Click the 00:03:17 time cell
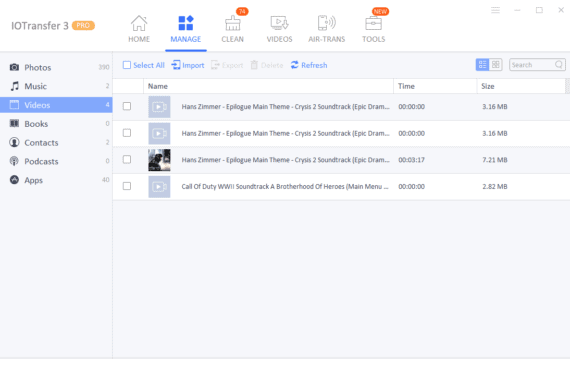The image size is (570, 373). [x=412, y=160]
